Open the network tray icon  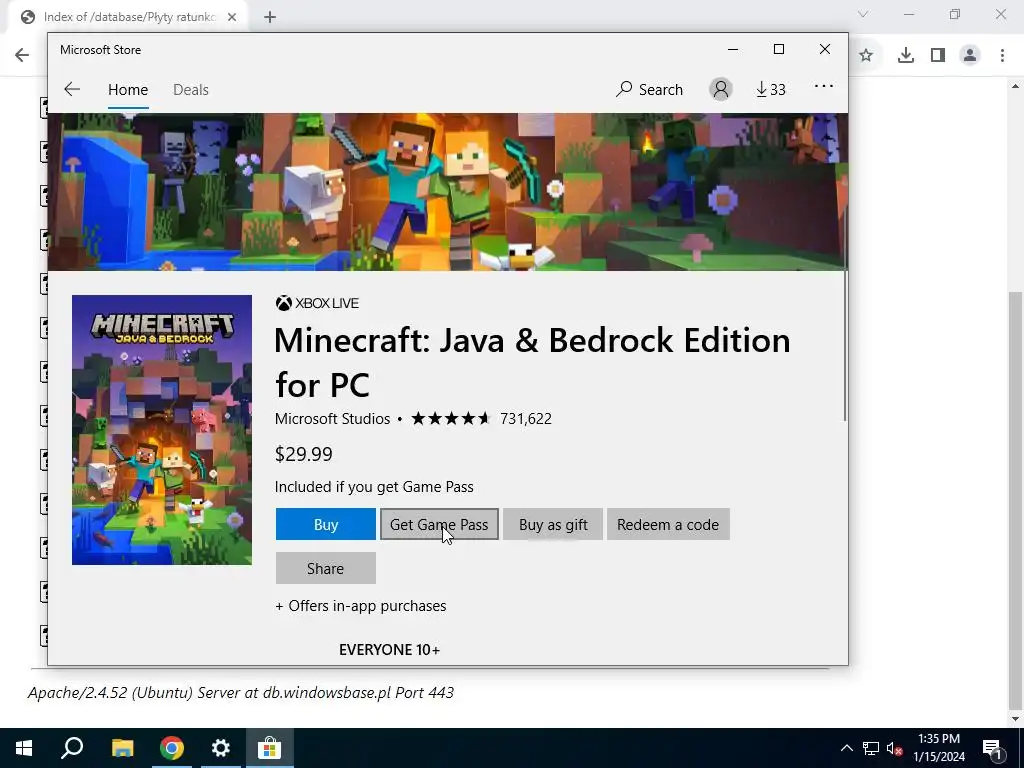click(871, 748)
